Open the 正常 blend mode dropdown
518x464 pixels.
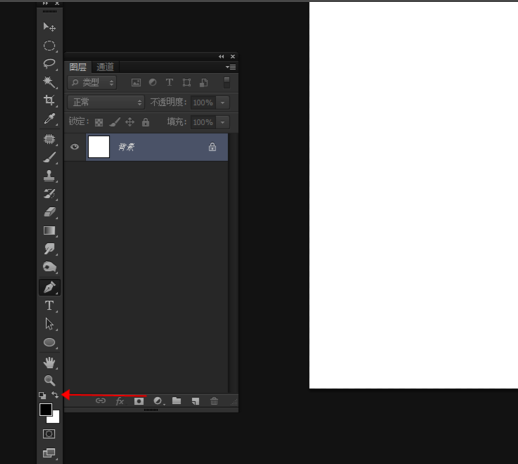(x=106, y=102)
